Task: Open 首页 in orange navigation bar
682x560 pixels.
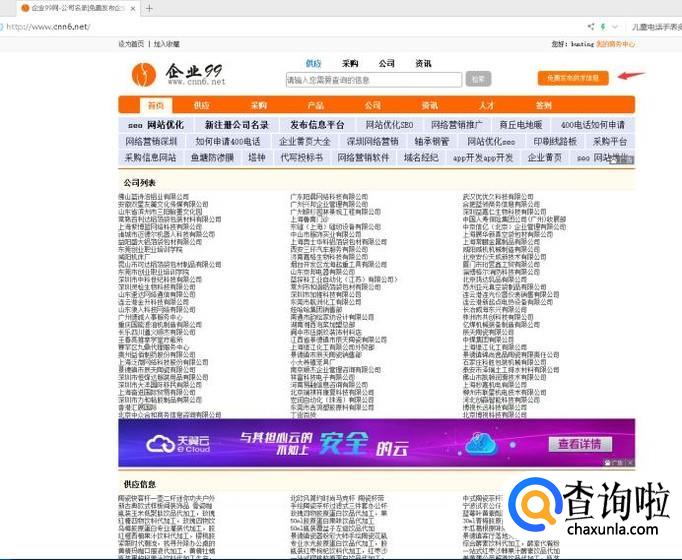Action: 156,106
